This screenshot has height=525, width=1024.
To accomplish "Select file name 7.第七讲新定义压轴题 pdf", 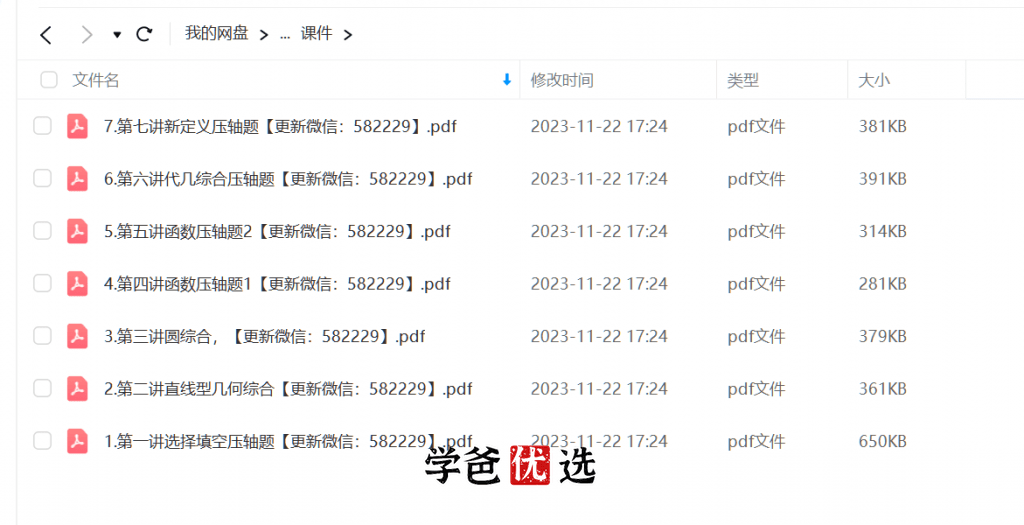I will point(280,126).
